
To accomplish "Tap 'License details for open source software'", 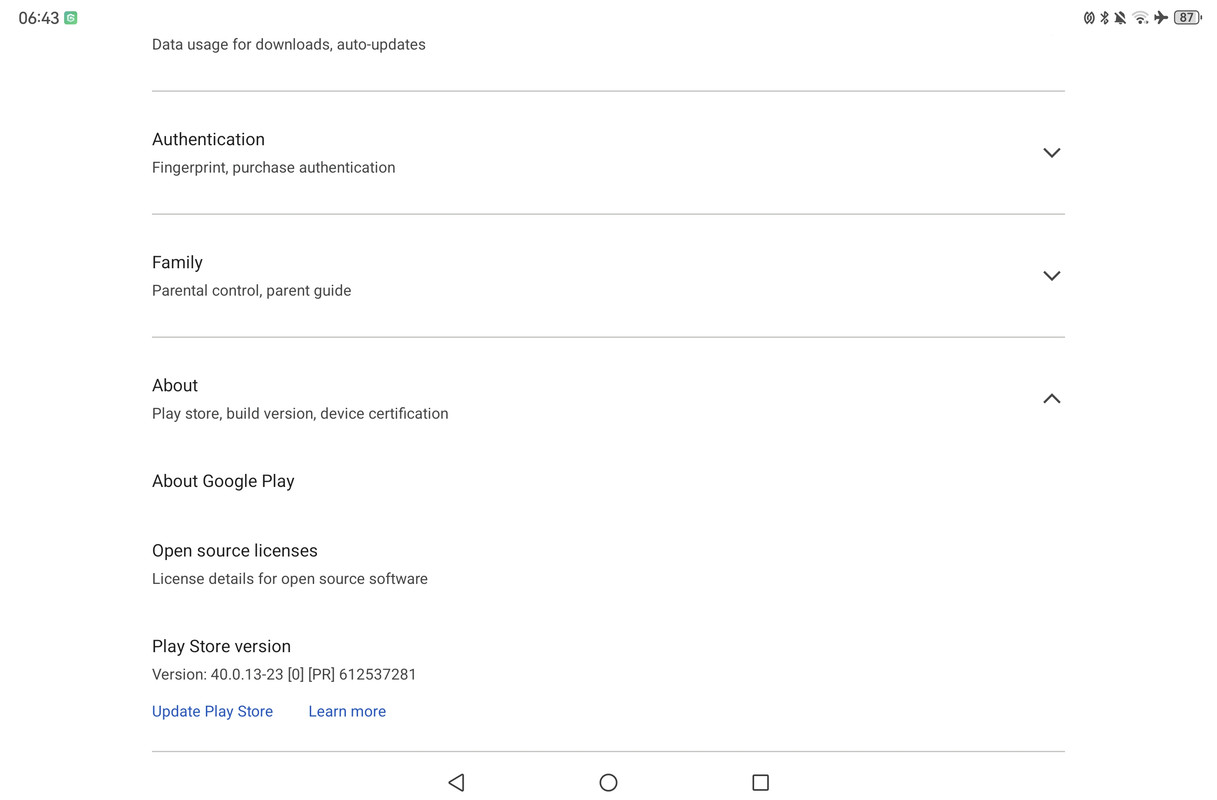I will [290, 578].
